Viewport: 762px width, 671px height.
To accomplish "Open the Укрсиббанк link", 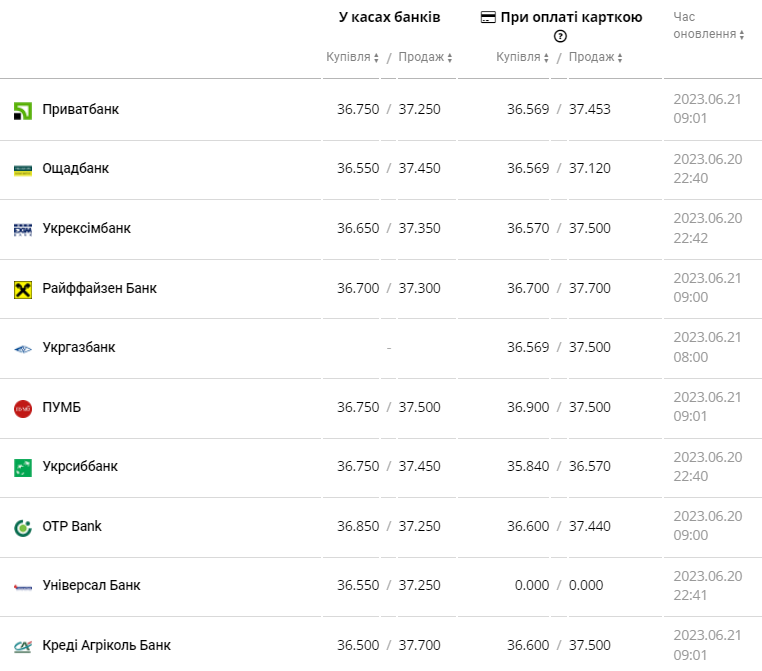I will 80,466.
